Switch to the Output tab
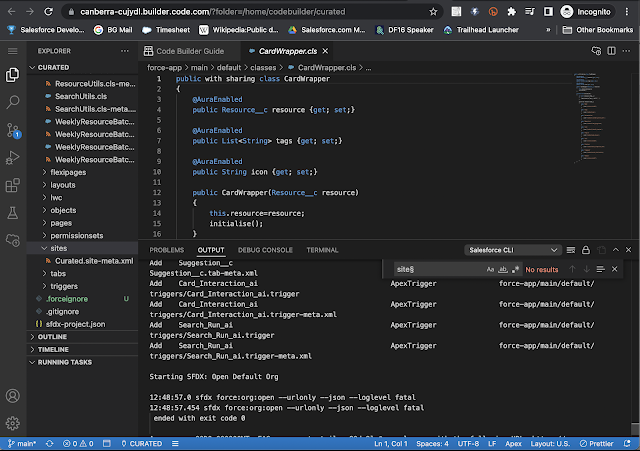The height and width of the screenshot is (451, 640). coord(211,250)
